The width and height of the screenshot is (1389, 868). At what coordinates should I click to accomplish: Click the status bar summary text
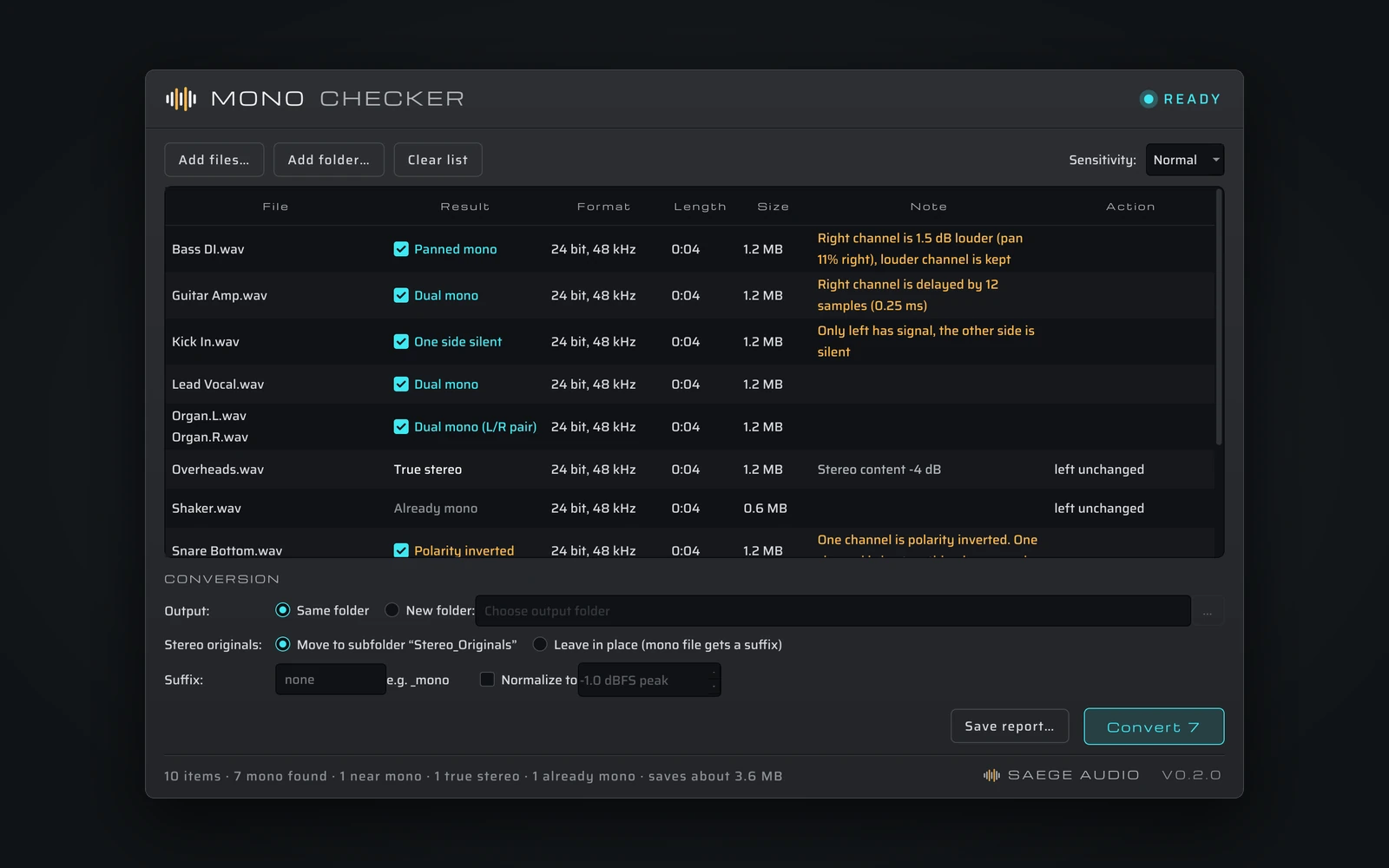tap(473, 776)
